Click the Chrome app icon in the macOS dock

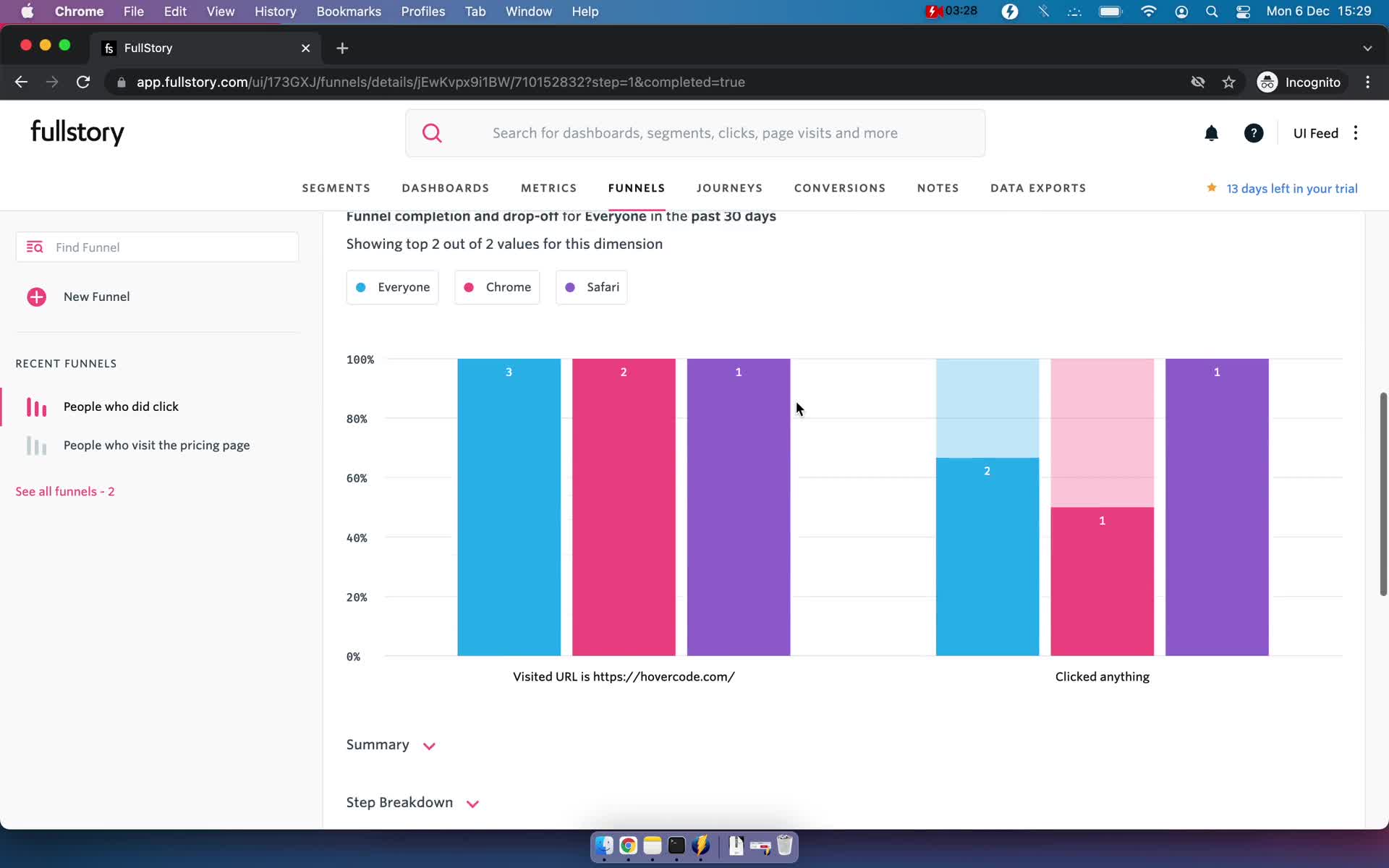628,846
